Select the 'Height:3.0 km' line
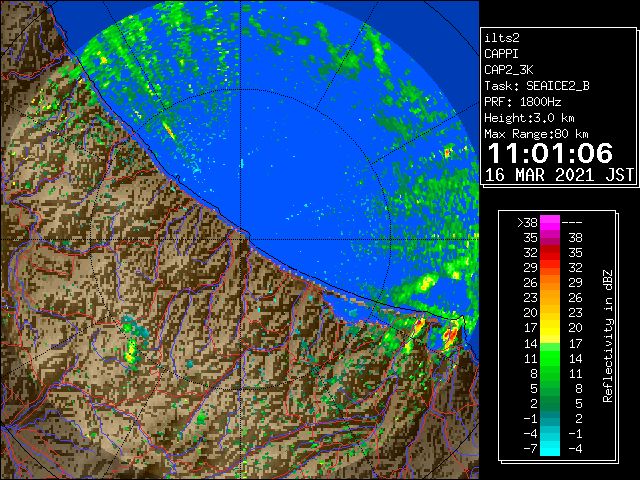Image resolution: width=640 pixels, height=480 pixels. point(529,118)
